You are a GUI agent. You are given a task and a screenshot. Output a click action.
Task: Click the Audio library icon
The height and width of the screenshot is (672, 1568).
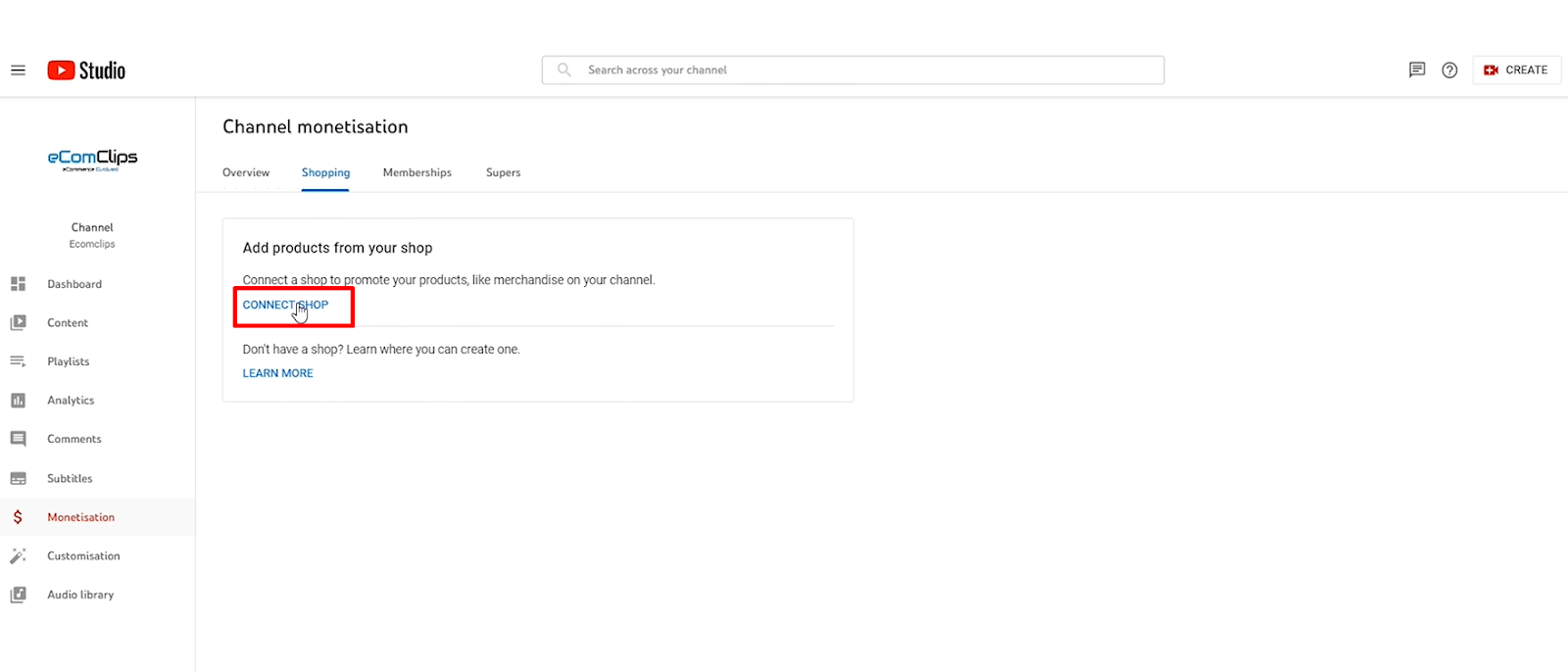(18, 595)
